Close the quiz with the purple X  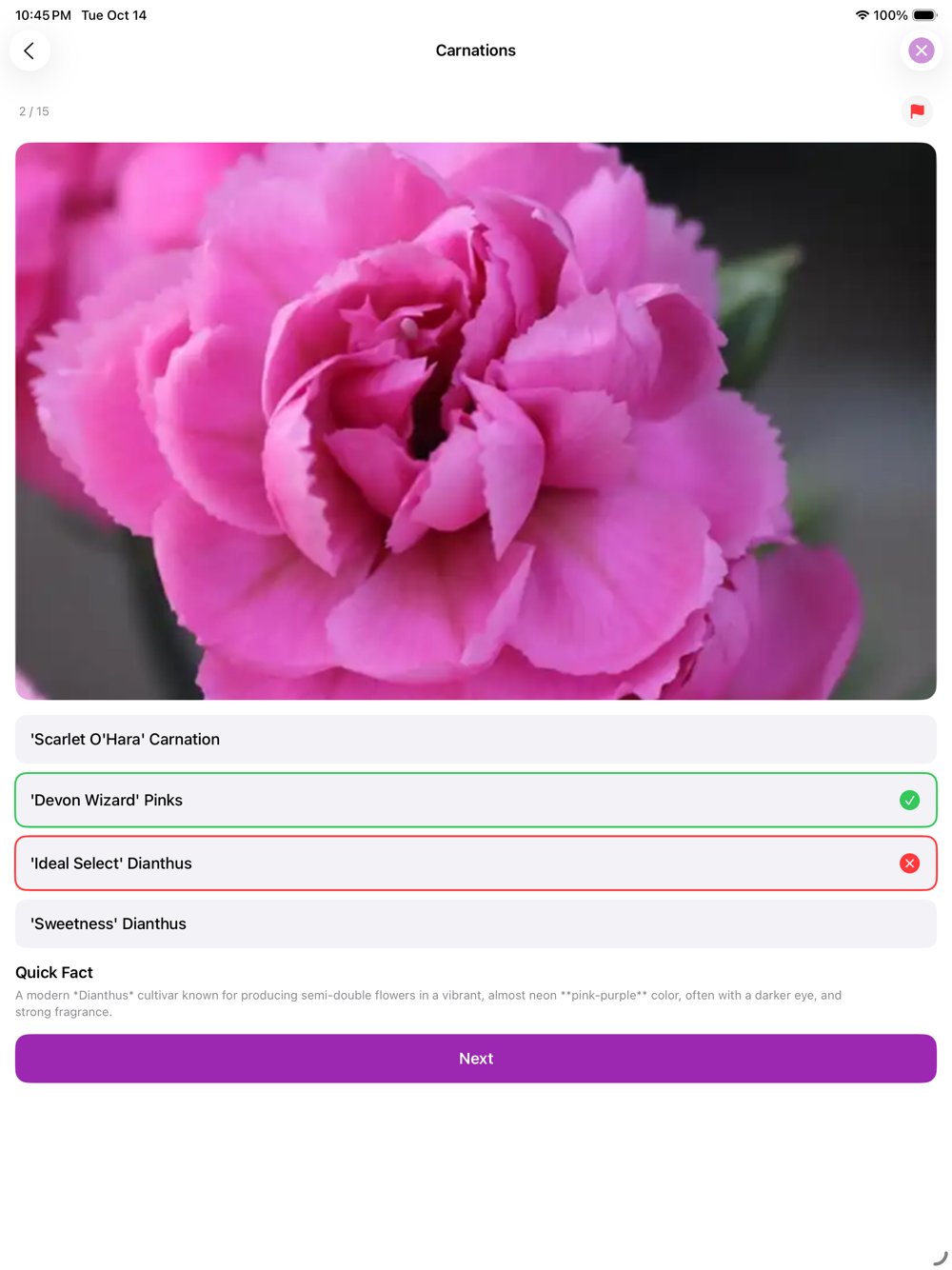tap(921, 50)
